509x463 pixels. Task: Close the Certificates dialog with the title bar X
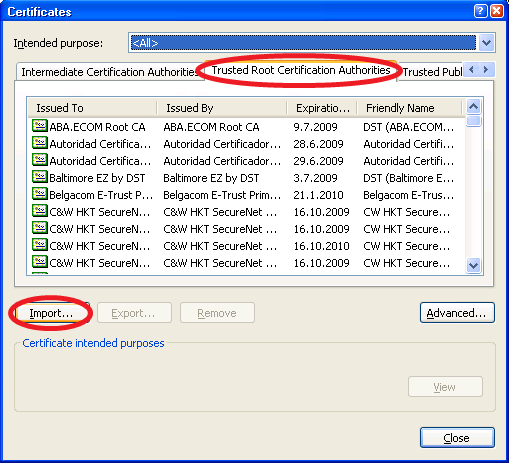(497, 11)
